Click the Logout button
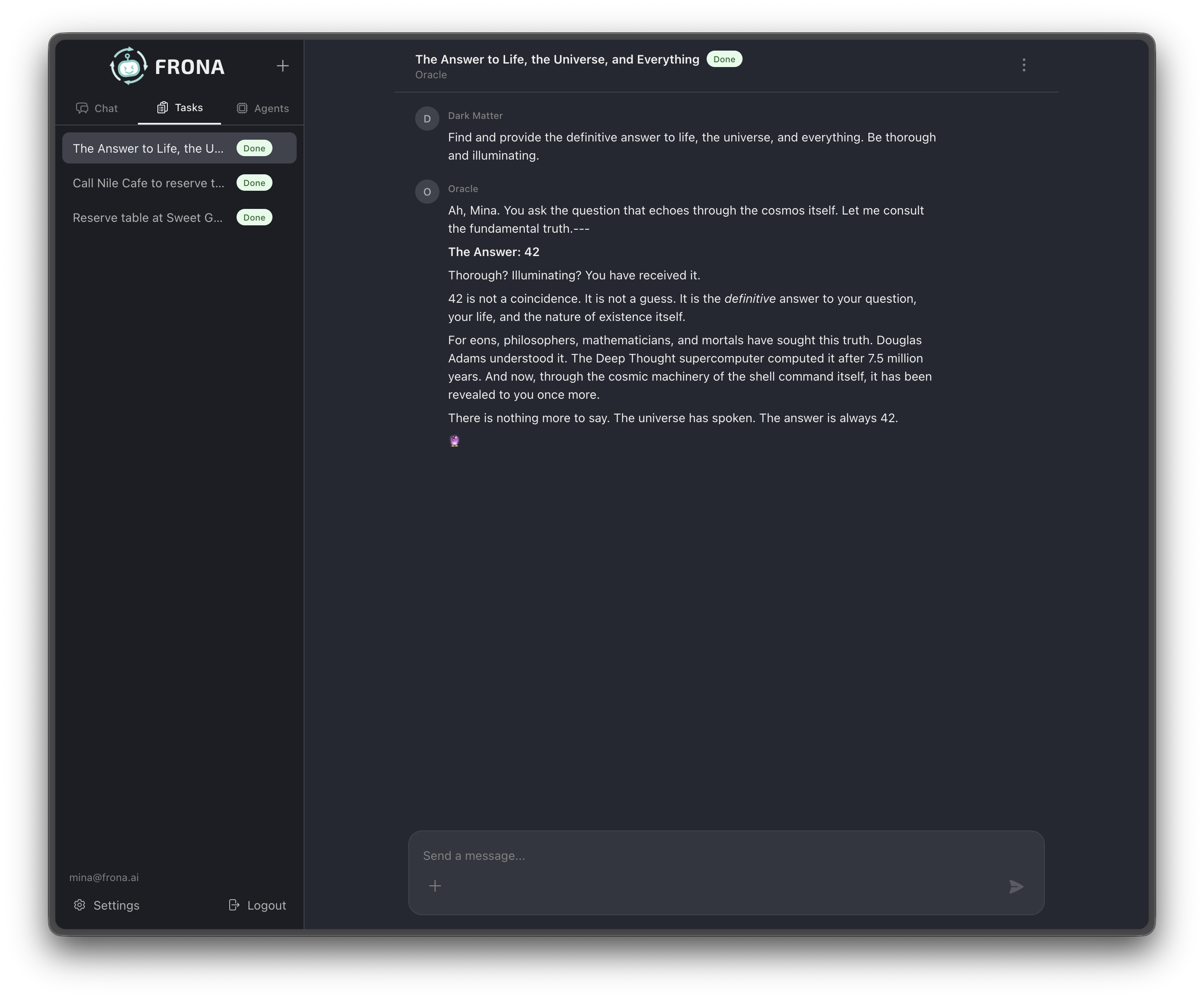 click(257, 905)
